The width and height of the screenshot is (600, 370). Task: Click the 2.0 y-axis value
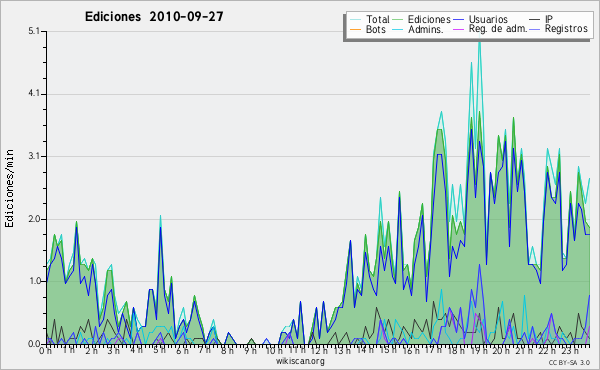click(x=34, y=219)
